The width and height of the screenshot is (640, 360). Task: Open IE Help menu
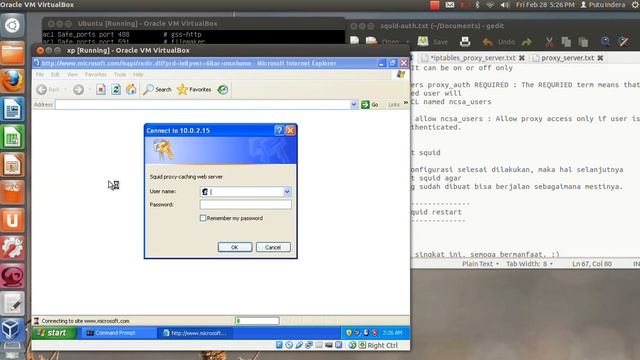tap(138, 74)
